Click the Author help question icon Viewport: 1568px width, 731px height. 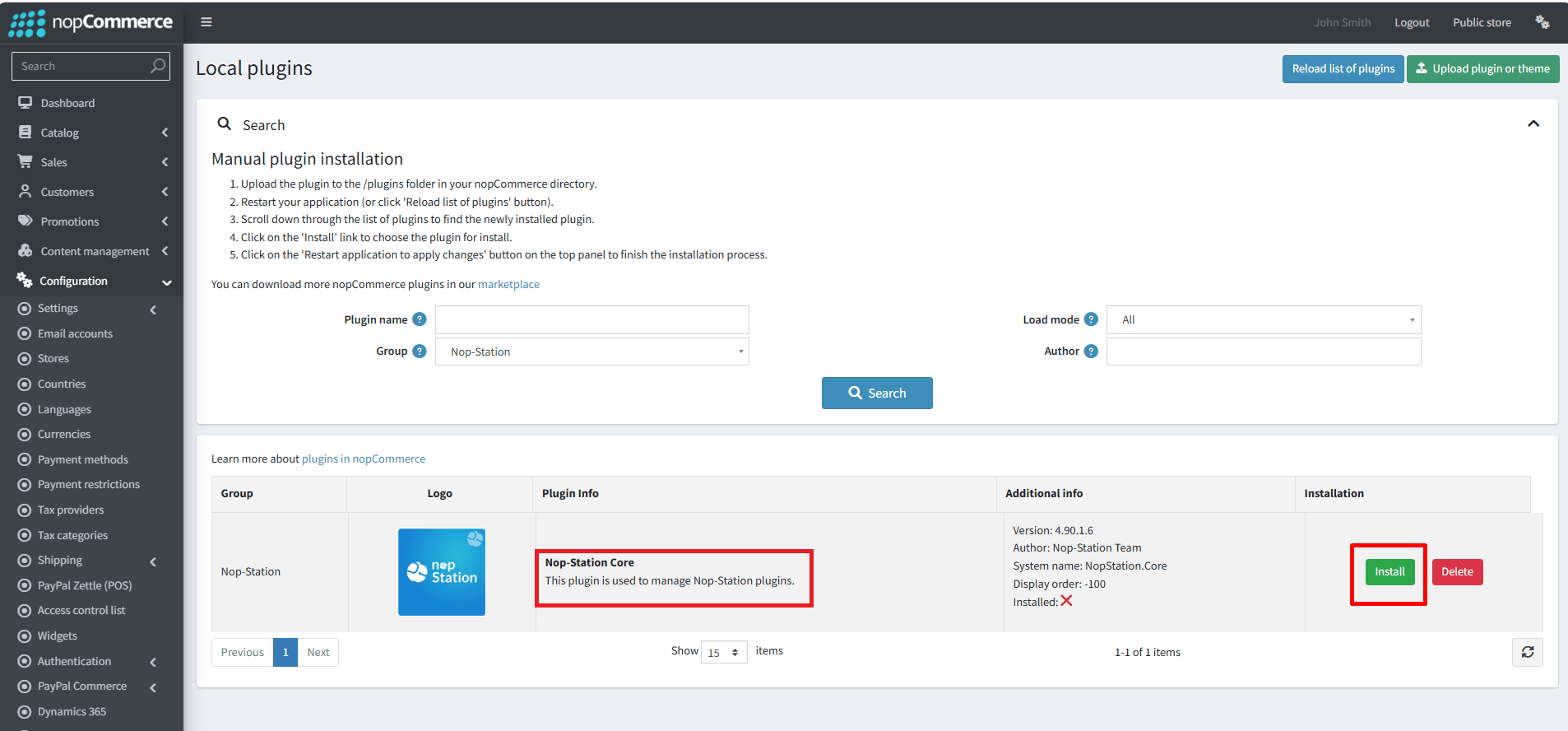tap(1091, 352)
